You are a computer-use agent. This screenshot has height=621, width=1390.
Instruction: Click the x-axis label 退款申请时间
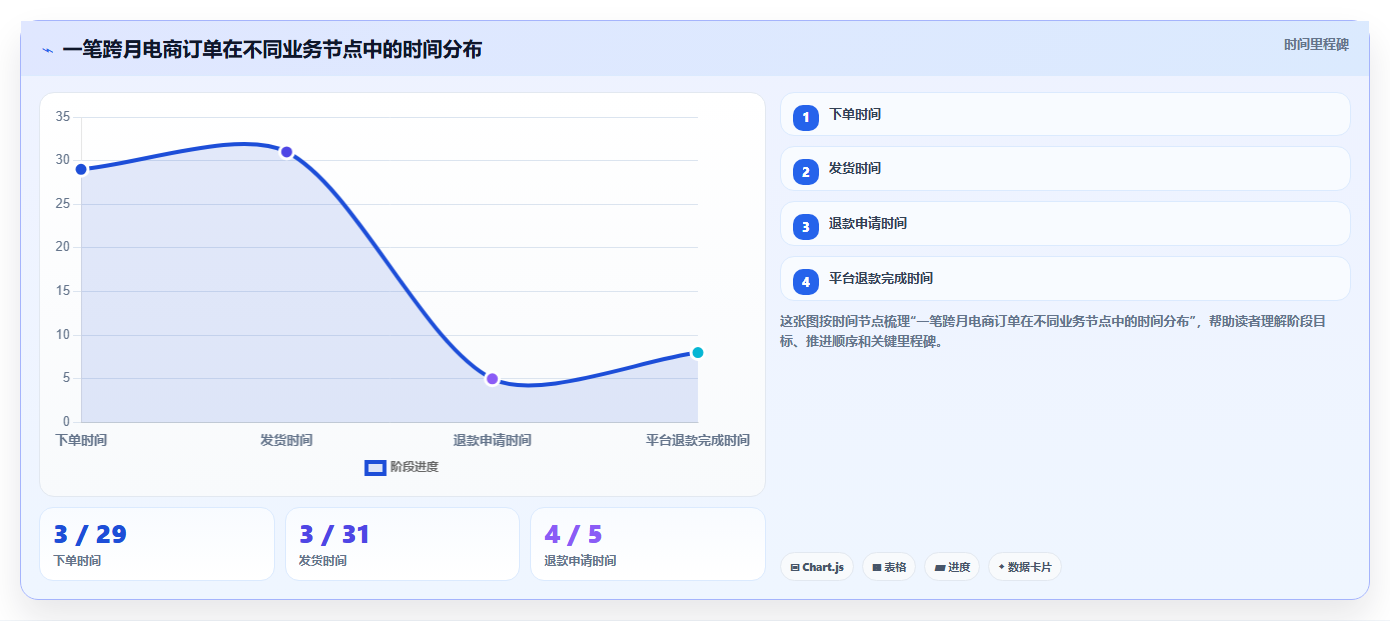492,440
